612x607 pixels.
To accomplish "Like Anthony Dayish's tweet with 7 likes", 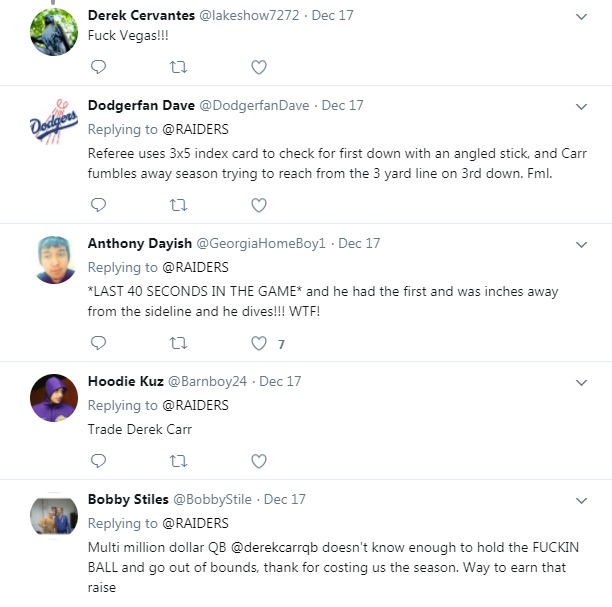I will [x=259, y=343].
